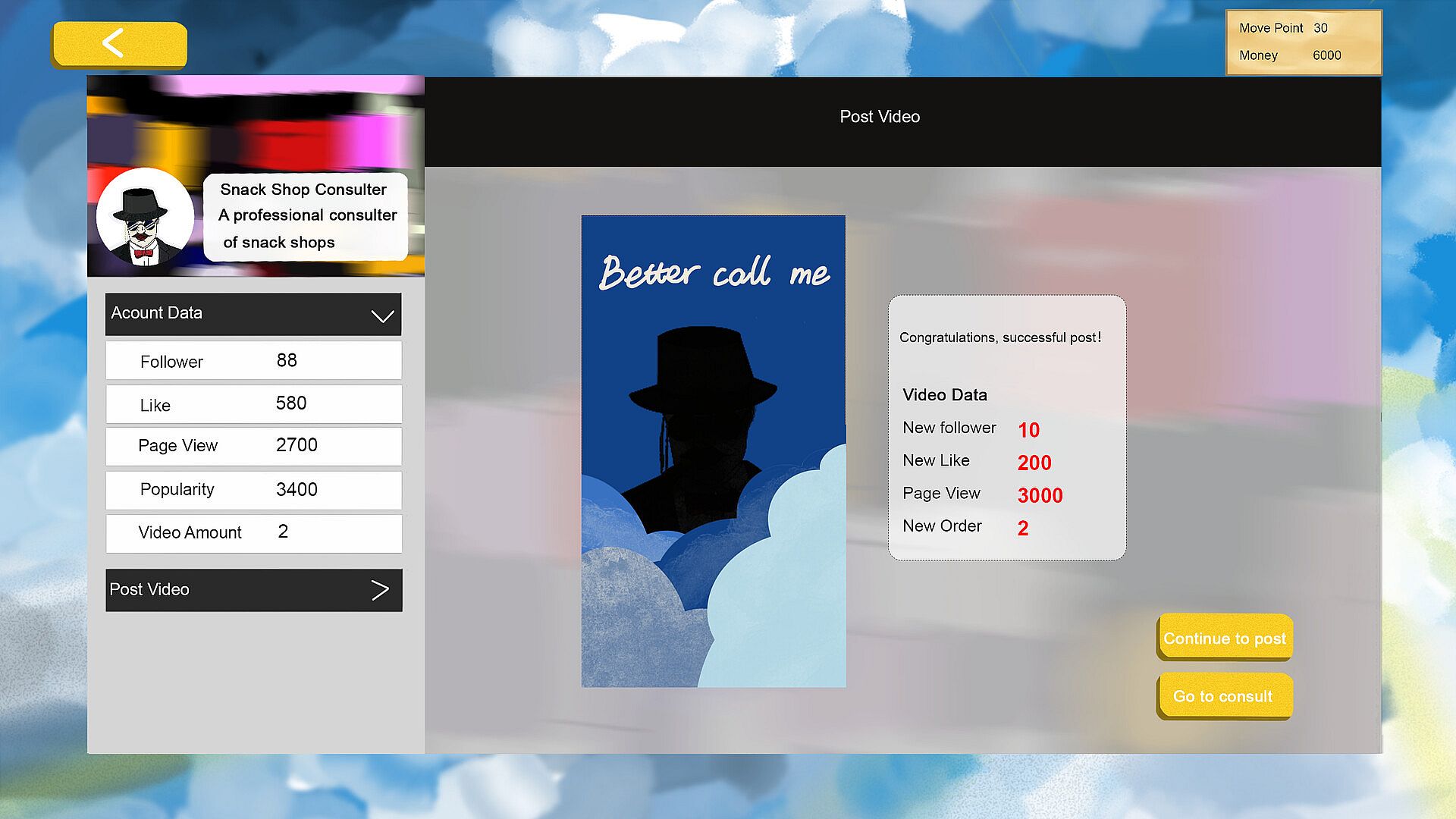Viewport: 1456px width, 819px height.
Task: Open Post Video arrow in sidebar
Action: [380, 590]
